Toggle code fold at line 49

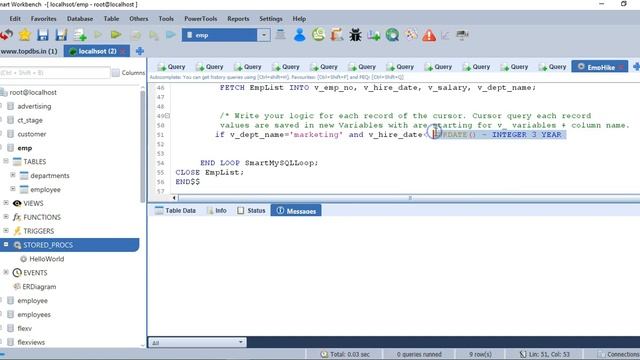pyautogui.click(x=167, y=116)
